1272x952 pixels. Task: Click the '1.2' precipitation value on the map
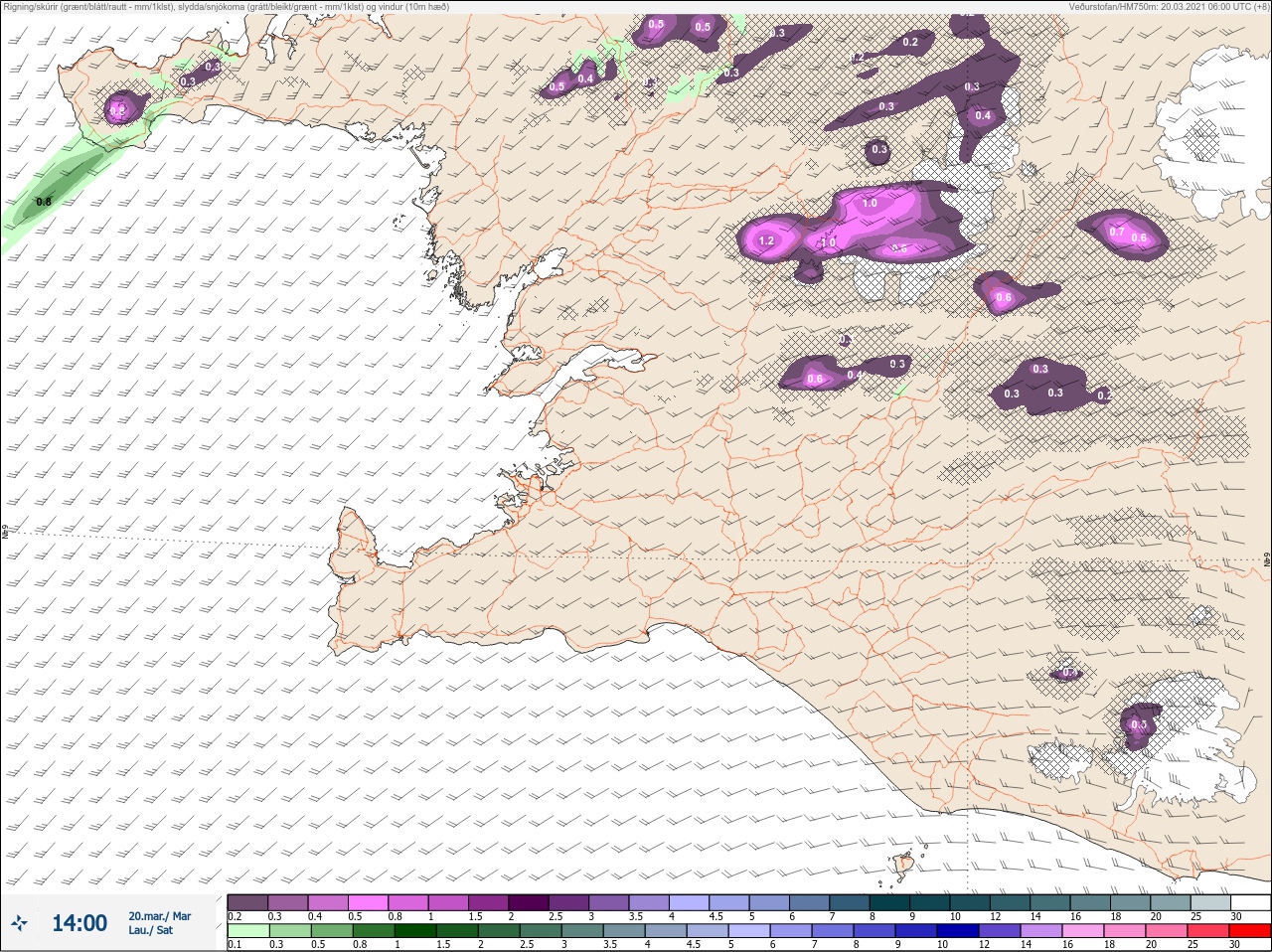pos(766,240)
